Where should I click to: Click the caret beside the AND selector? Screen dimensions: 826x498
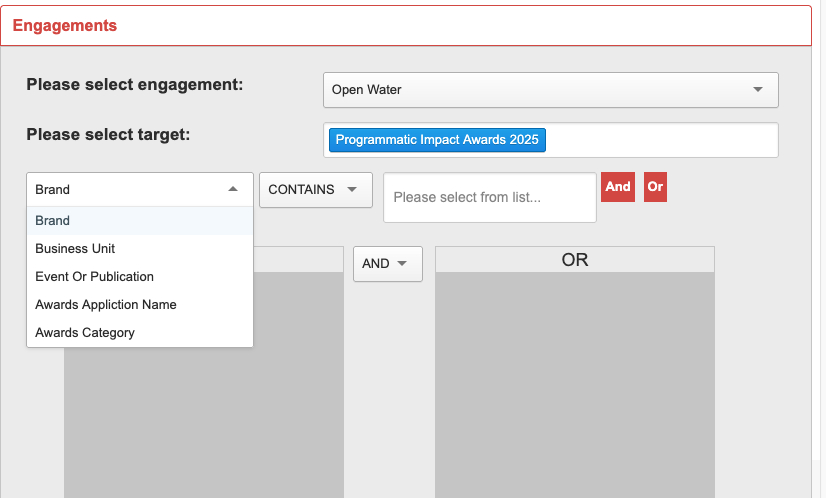(402, 263)
